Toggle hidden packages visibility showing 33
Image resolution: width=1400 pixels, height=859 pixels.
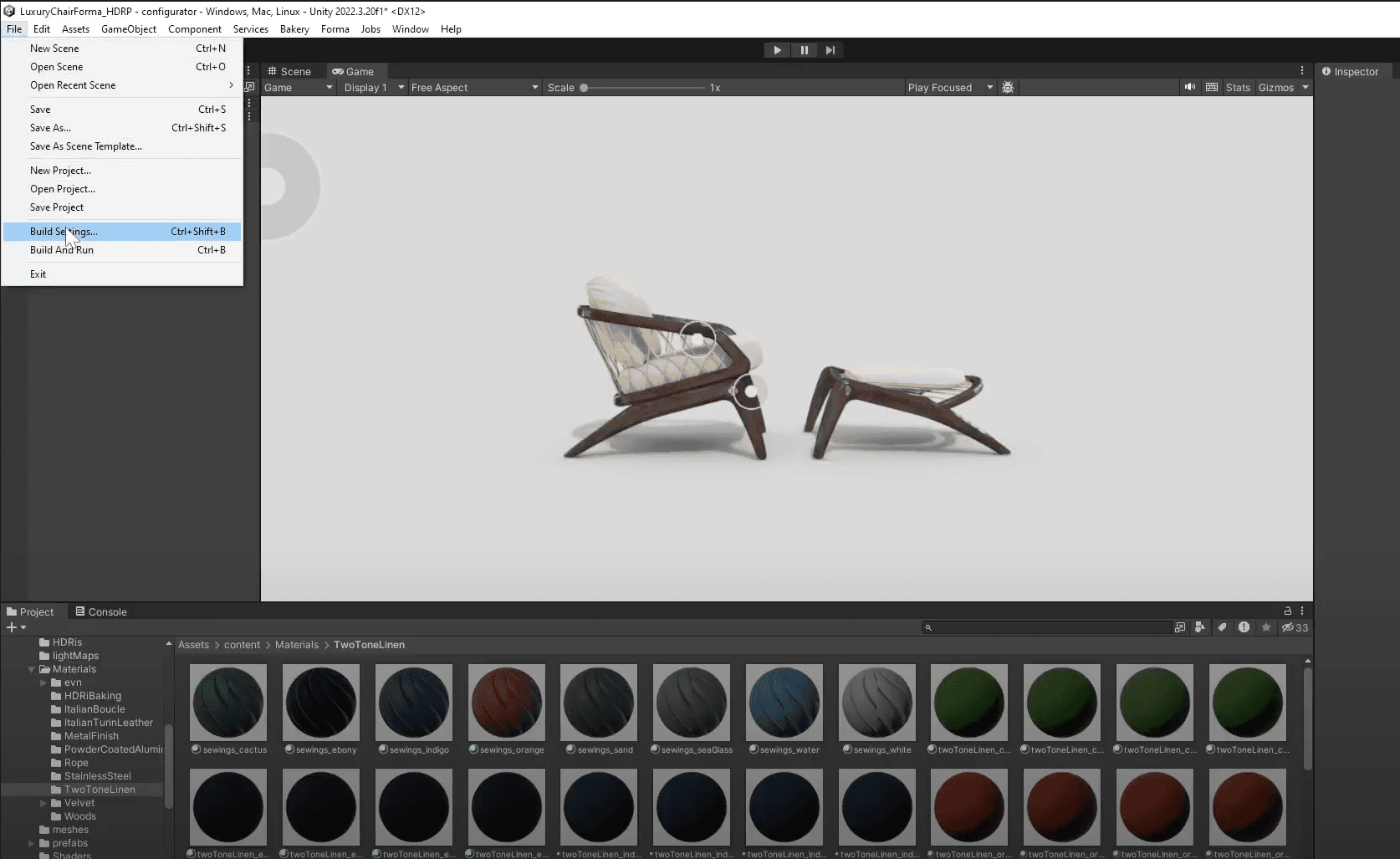click(1295, 627)
